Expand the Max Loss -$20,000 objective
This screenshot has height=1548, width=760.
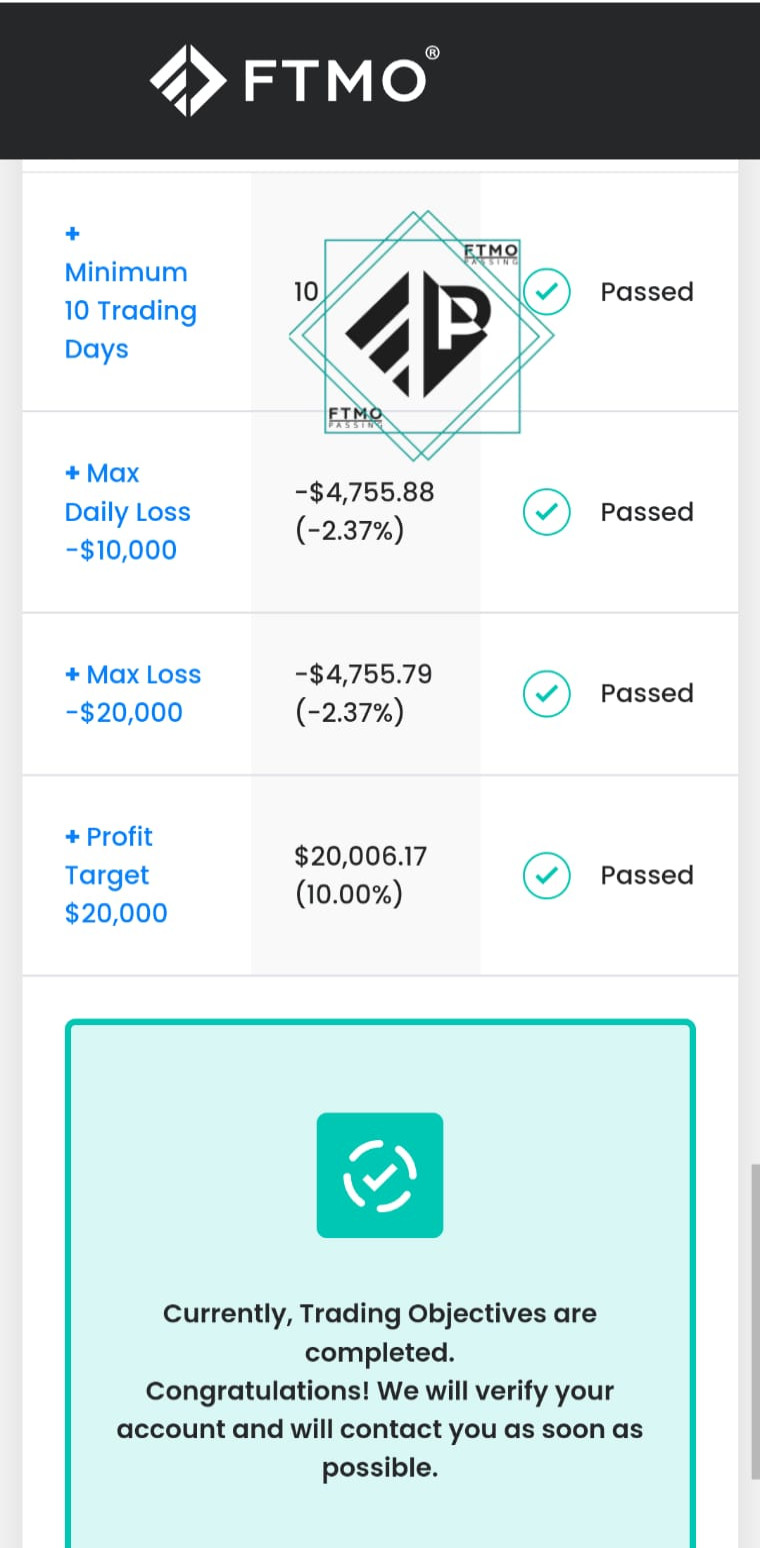133,693
